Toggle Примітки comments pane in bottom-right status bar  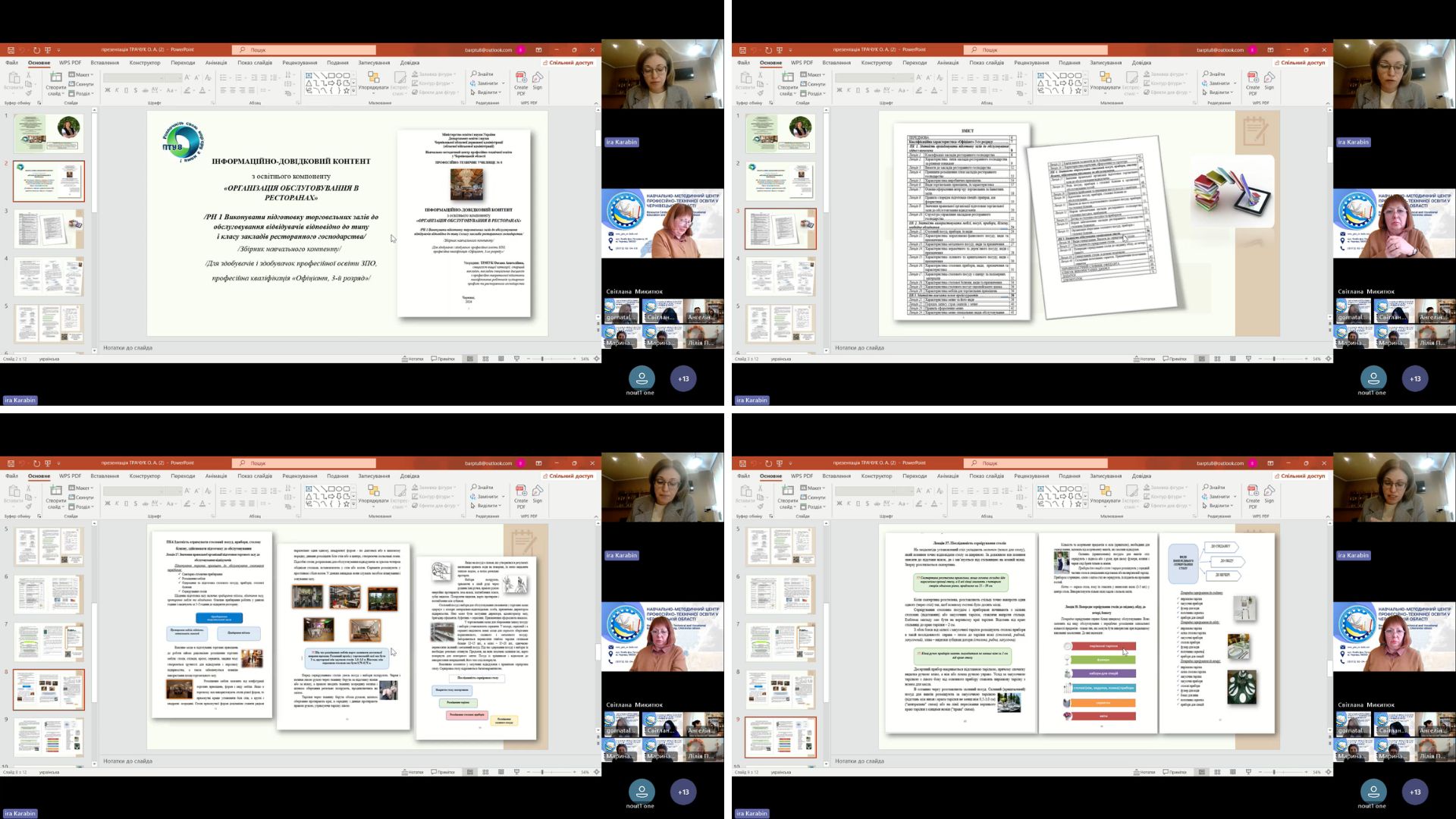1175,772
